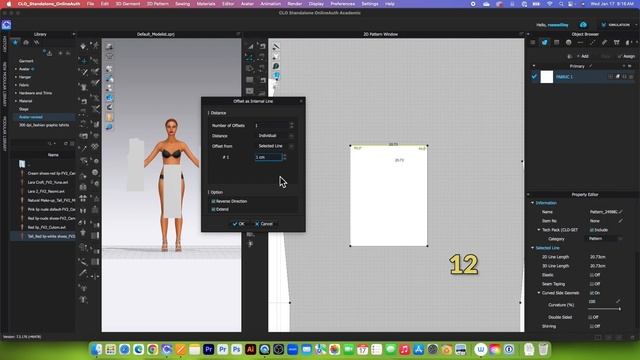Open the Materials menu
The height and width of the screenshot is (360, 640).
click(x=206, y=4)
